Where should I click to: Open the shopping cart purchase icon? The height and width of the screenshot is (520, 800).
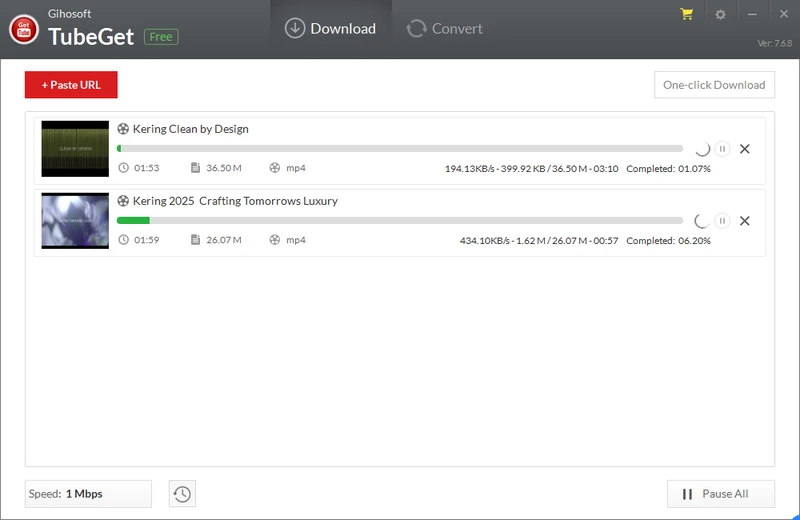(687, 14)
